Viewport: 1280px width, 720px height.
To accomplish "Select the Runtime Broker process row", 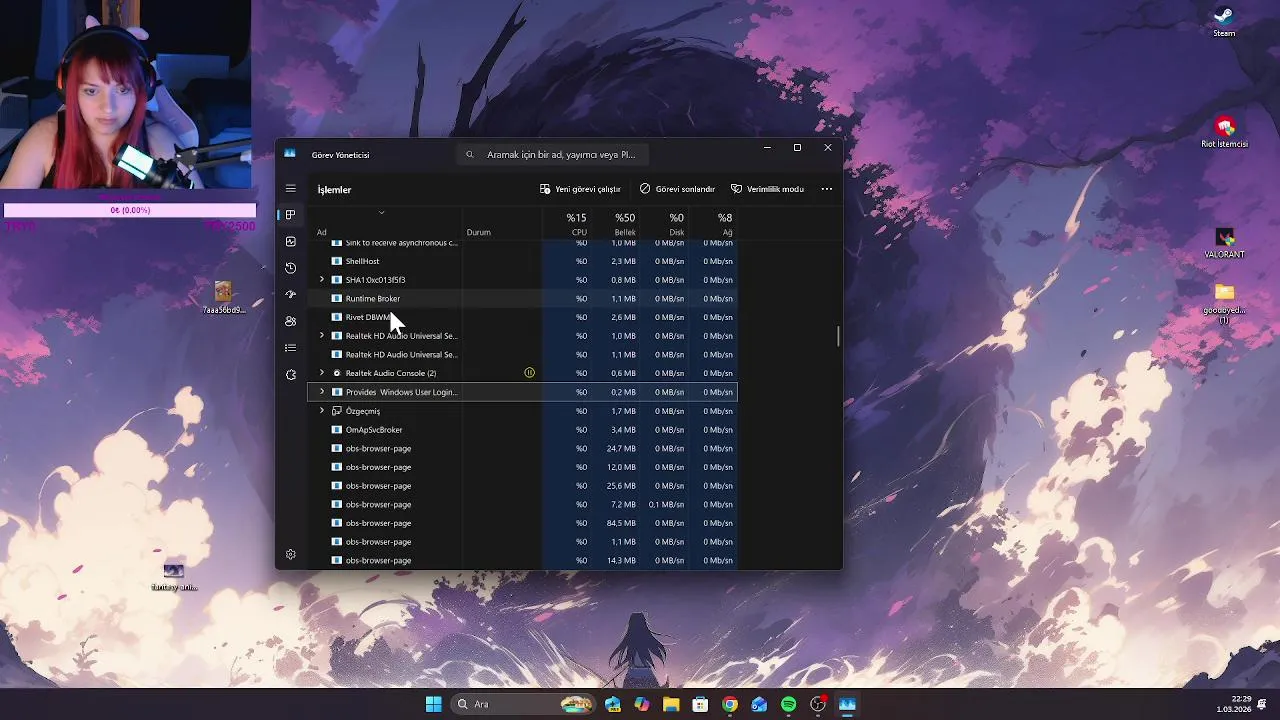I will click(x=522, y=298).
